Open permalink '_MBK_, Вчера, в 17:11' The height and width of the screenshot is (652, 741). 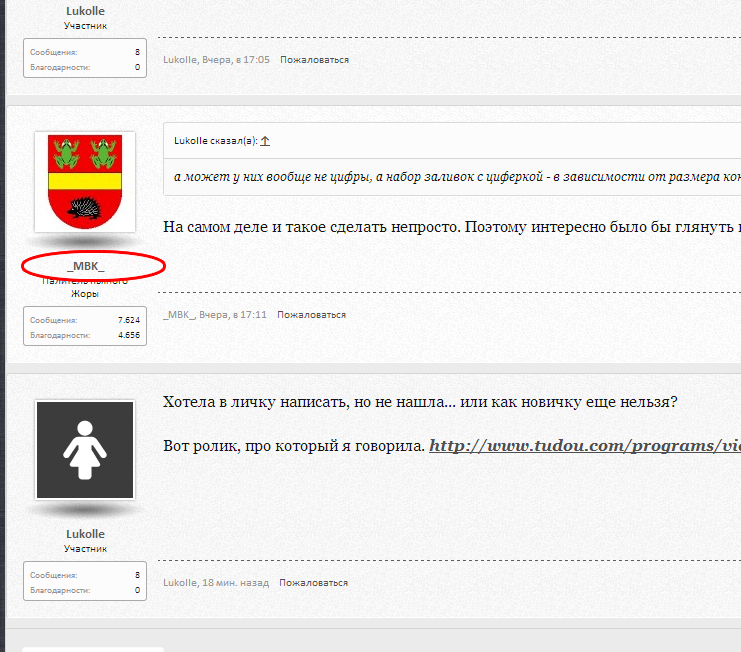(215, 315)
